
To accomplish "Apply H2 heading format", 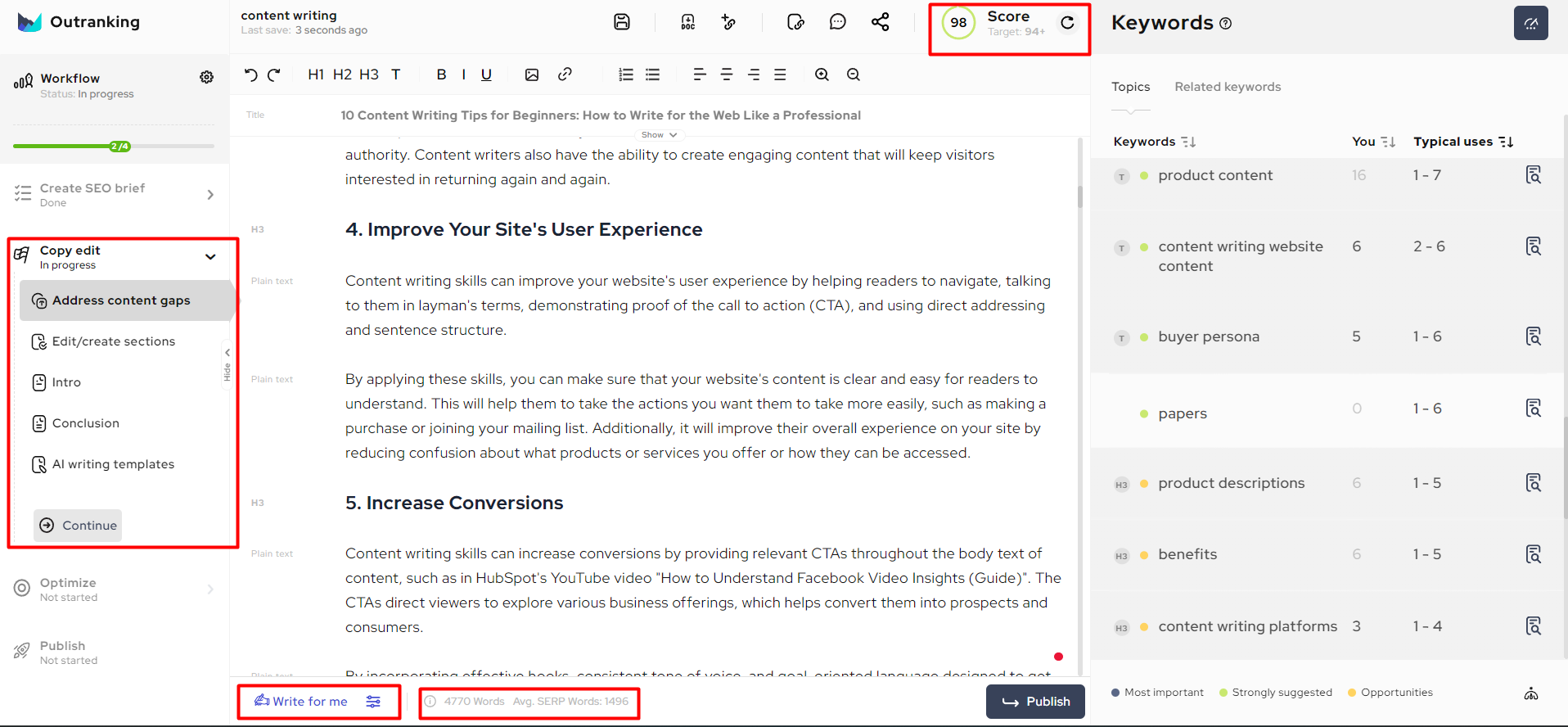I will [x=342, y=75].
